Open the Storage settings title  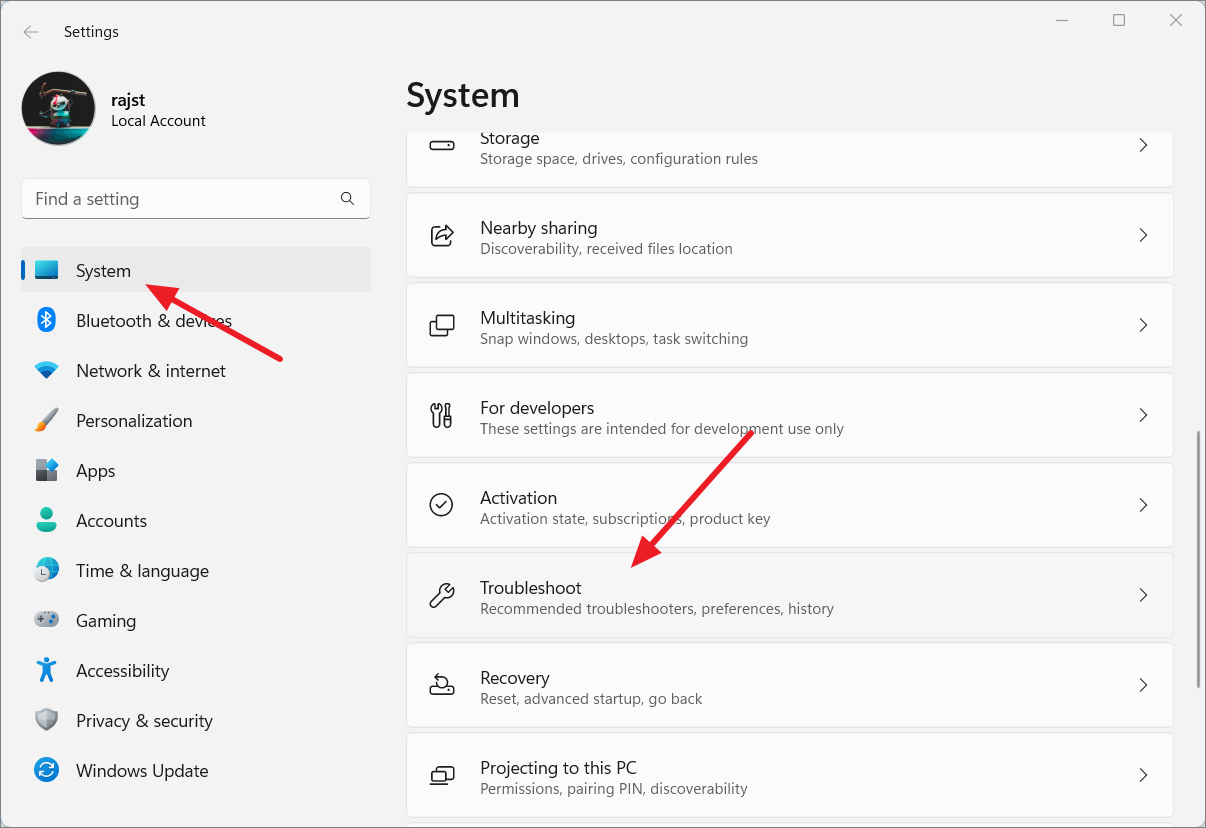[x=510, y=138]
